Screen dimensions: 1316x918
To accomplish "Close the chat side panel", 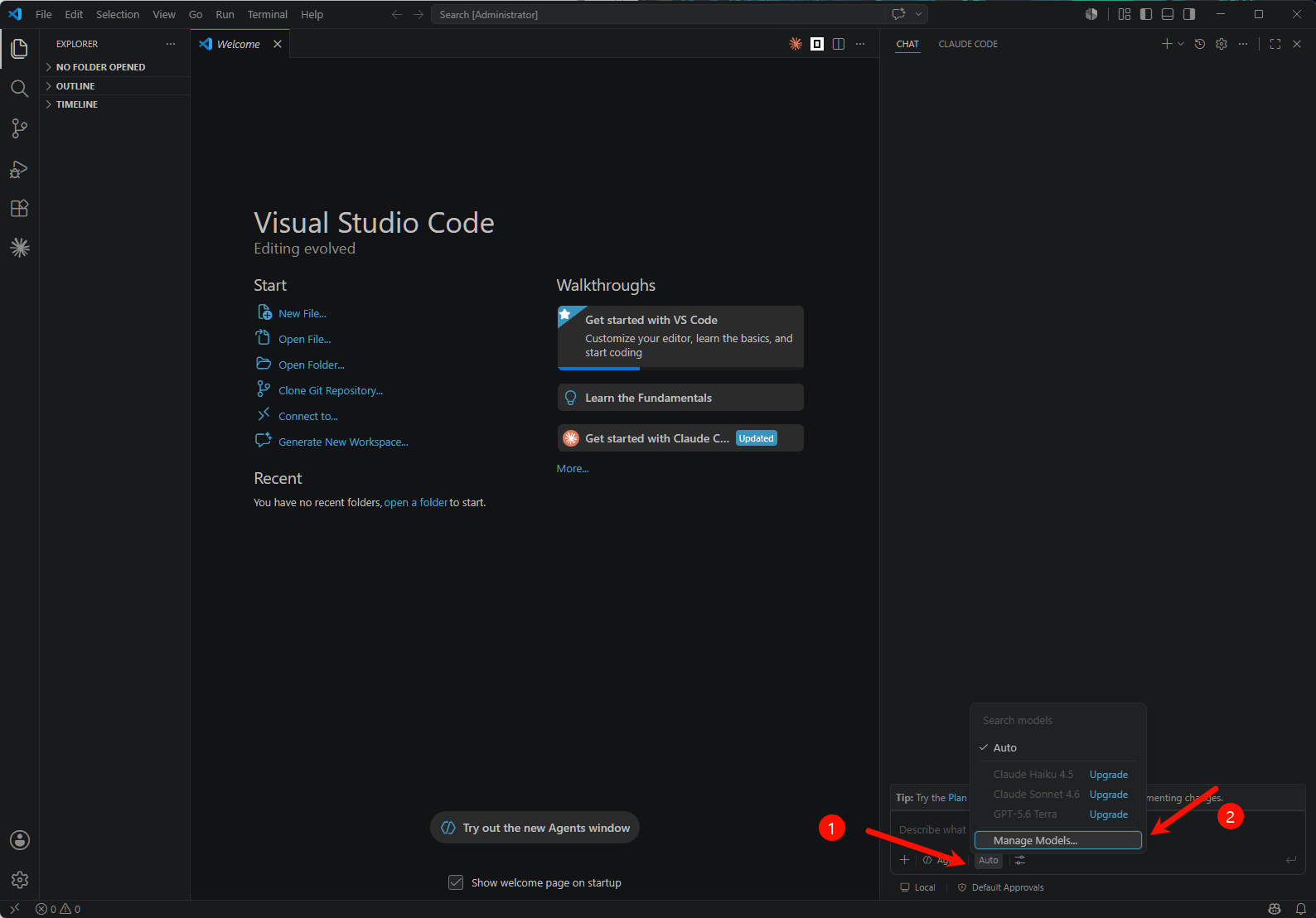I will [x=1297, y=44].
